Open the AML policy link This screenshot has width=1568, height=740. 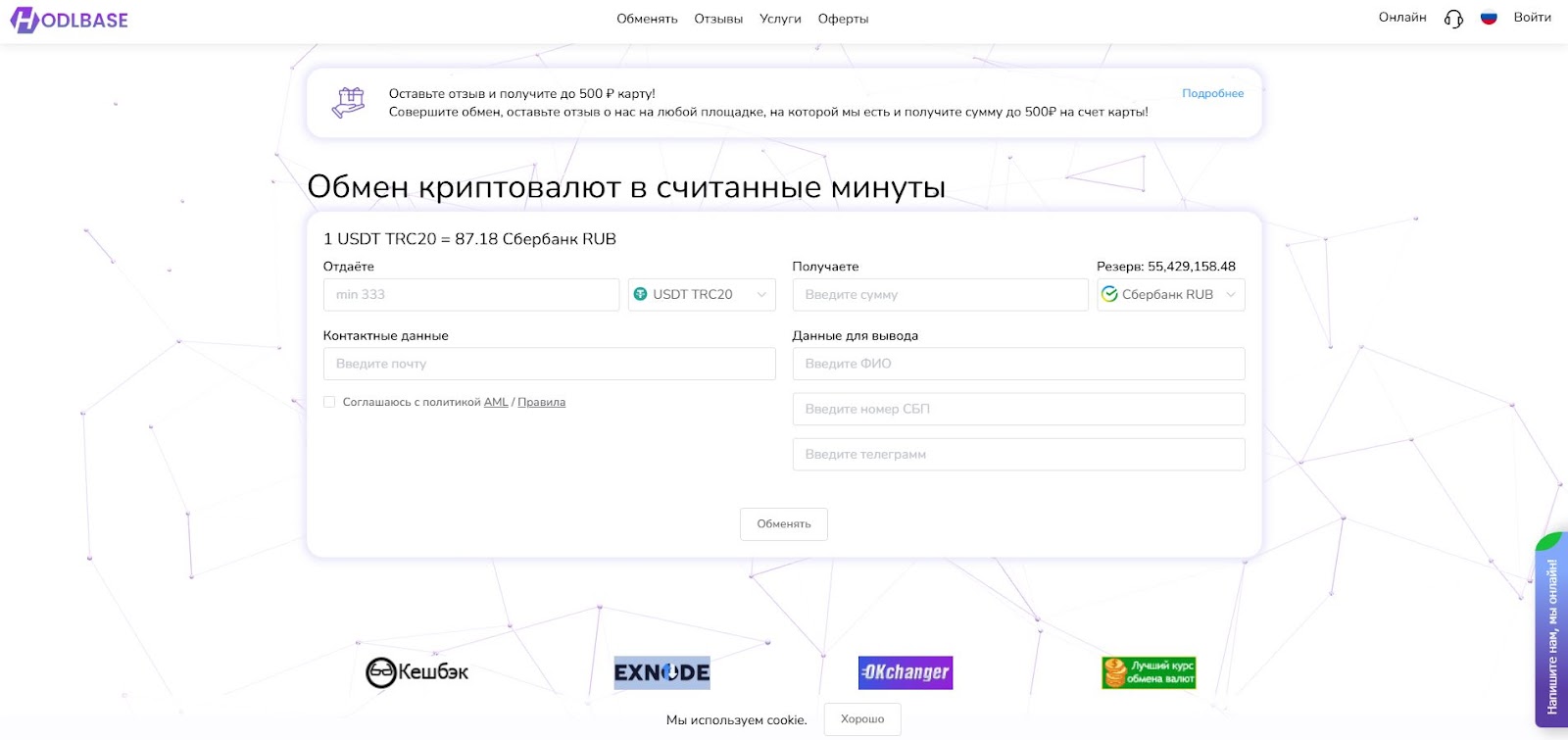tap(496, 402)
